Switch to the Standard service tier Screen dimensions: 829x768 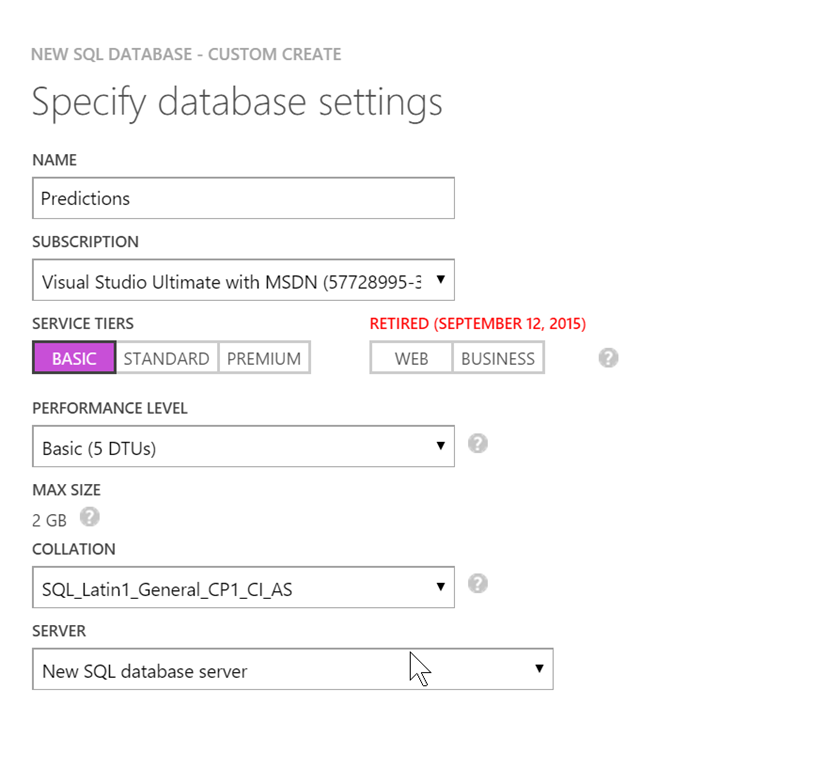click(x=166, y=358)
